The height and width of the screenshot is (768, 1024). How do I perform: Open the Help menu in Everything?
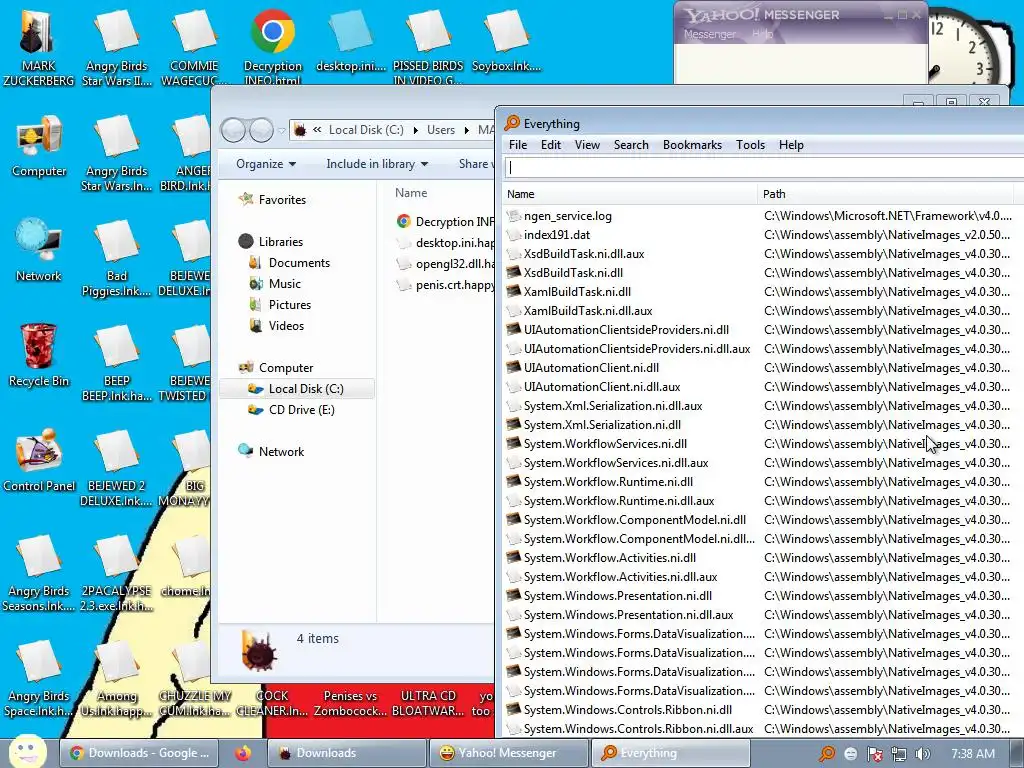791,145
